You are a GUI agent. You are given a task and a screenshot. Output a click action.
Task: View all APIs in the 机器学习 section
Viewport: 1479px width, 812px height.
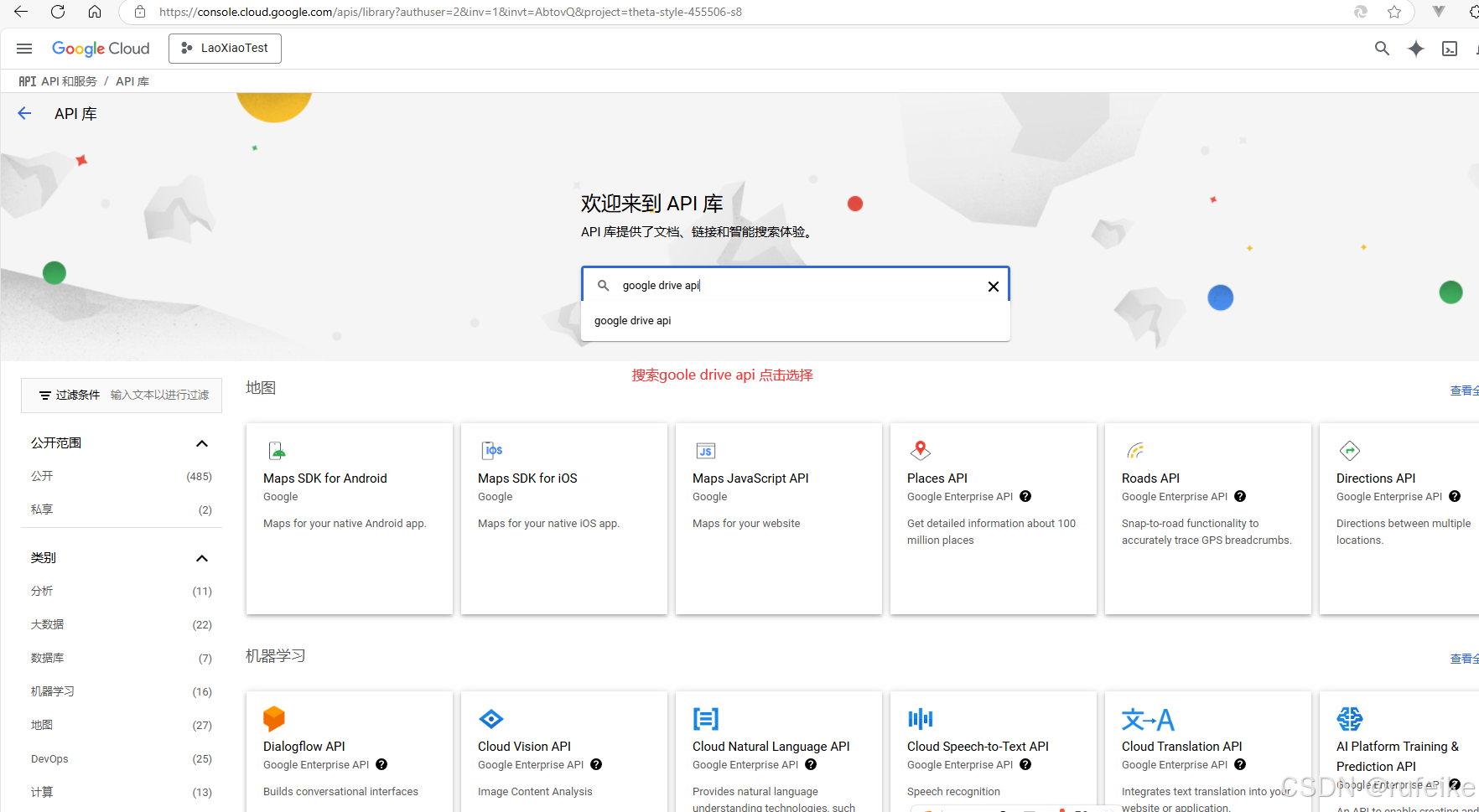click(1464, 659)
